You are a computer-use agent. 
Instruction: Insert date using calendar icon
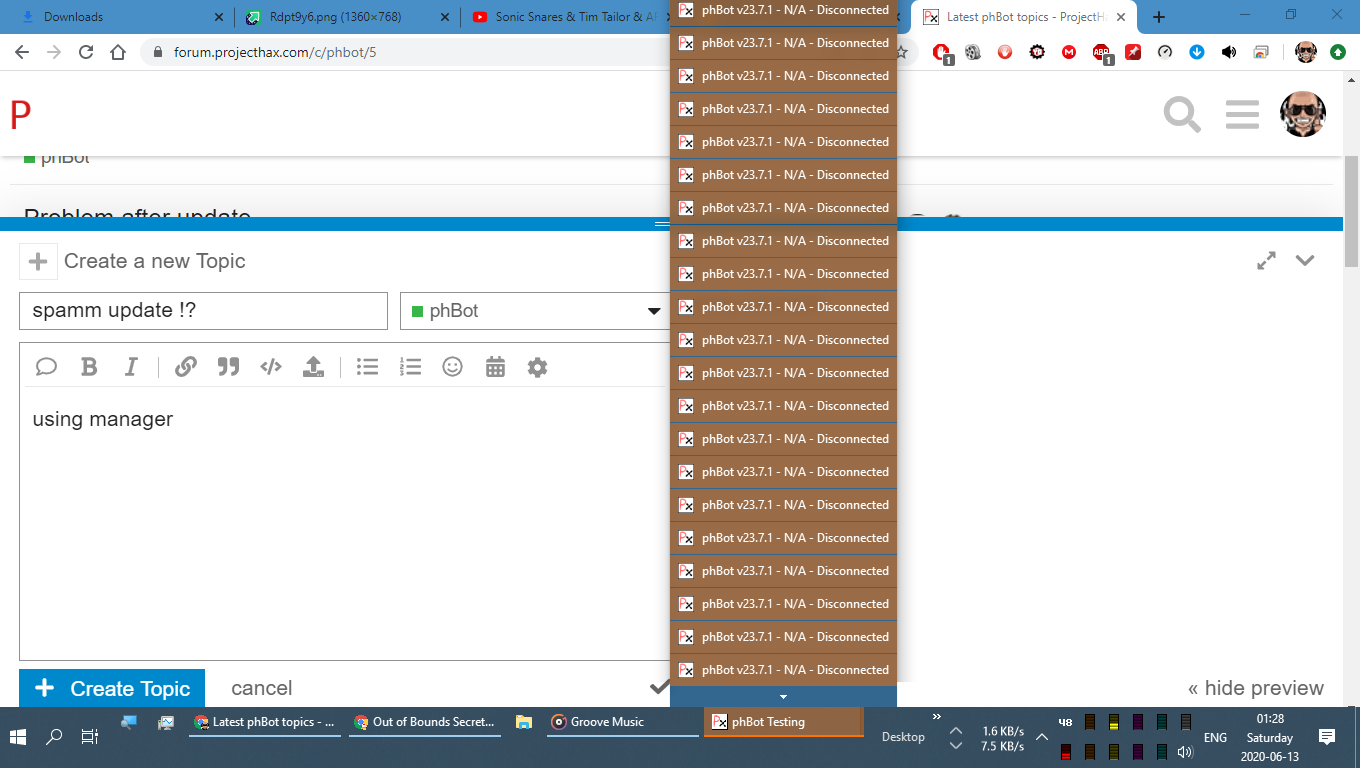(495, 367)
